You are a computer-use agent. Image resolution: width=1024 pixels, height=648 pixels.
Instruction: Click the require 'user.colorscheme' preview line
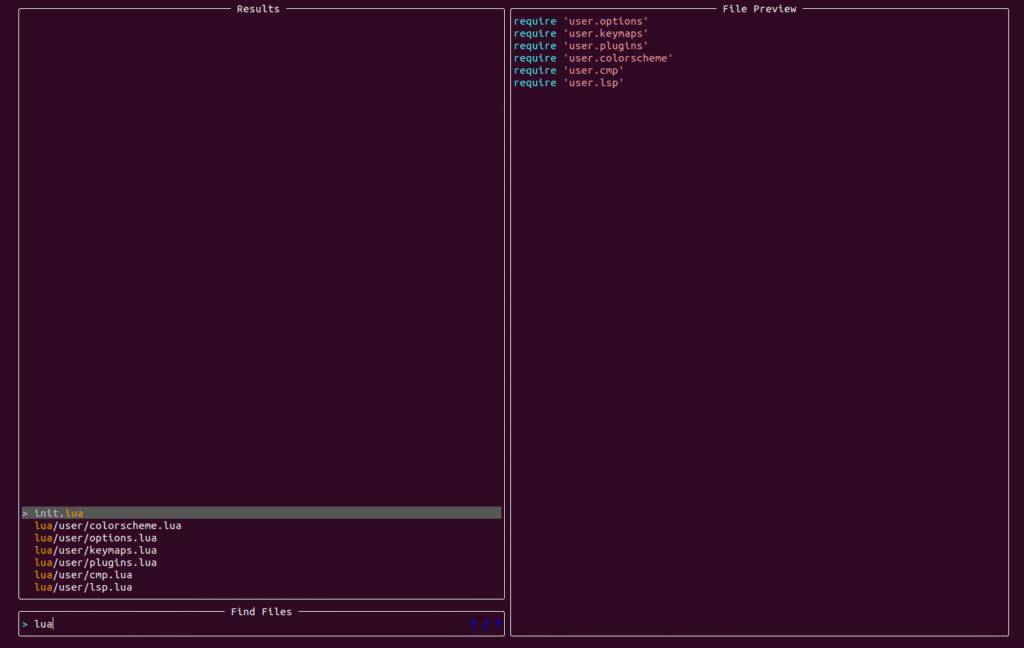(593, 58)
